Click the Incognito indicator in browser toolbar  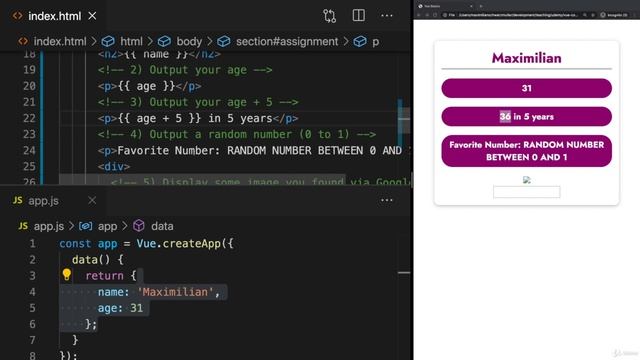coord(613,15)
